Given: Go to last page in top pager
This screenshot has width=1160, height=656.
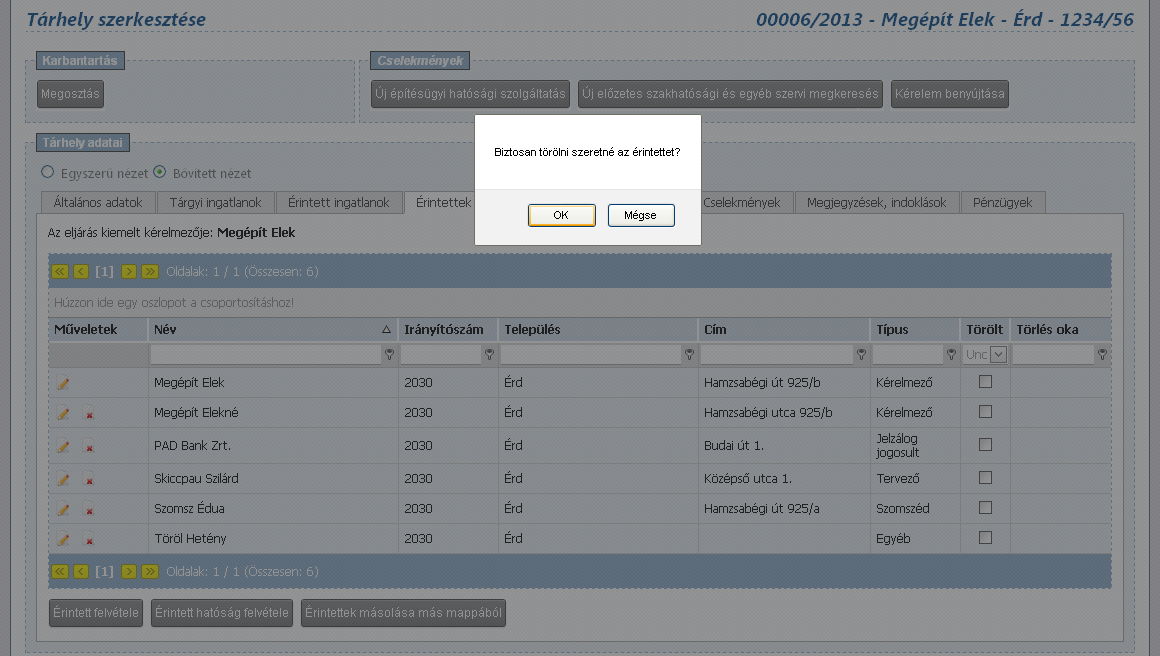Looking at the screenshot, I should click(150, 271).
